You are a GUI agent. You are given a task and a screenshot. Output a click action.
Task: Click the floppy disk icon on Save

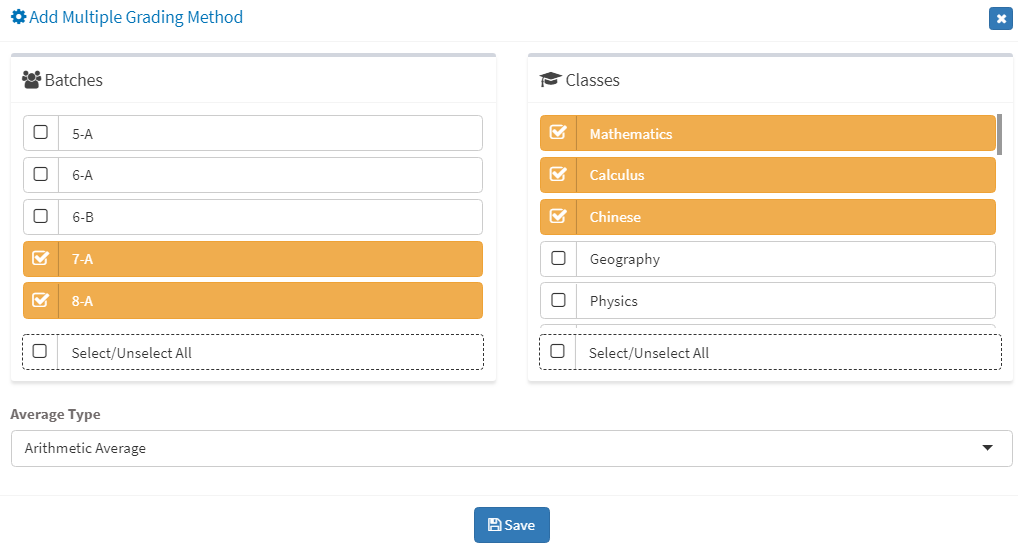click(495, 525)
